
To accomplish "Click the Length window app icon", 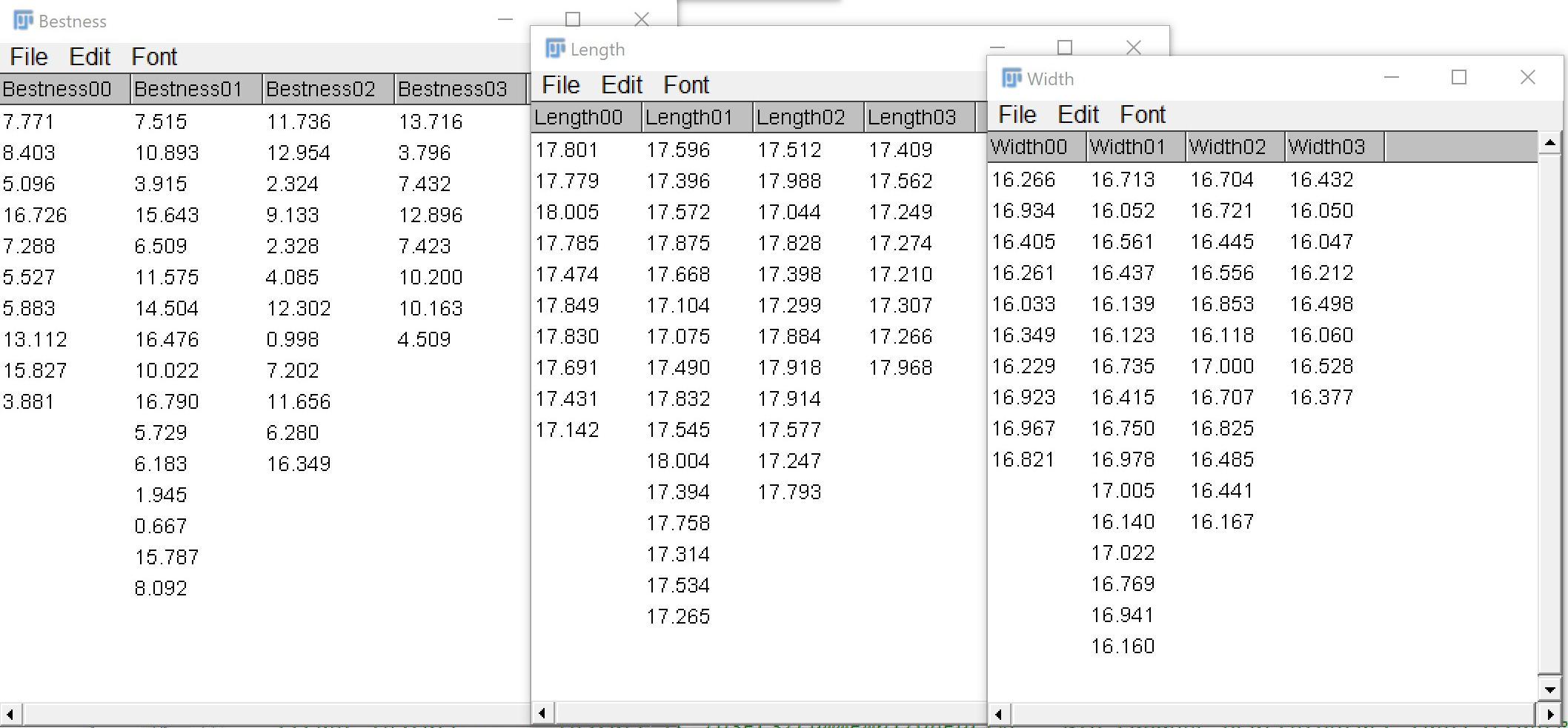I will tap(555, 49).
